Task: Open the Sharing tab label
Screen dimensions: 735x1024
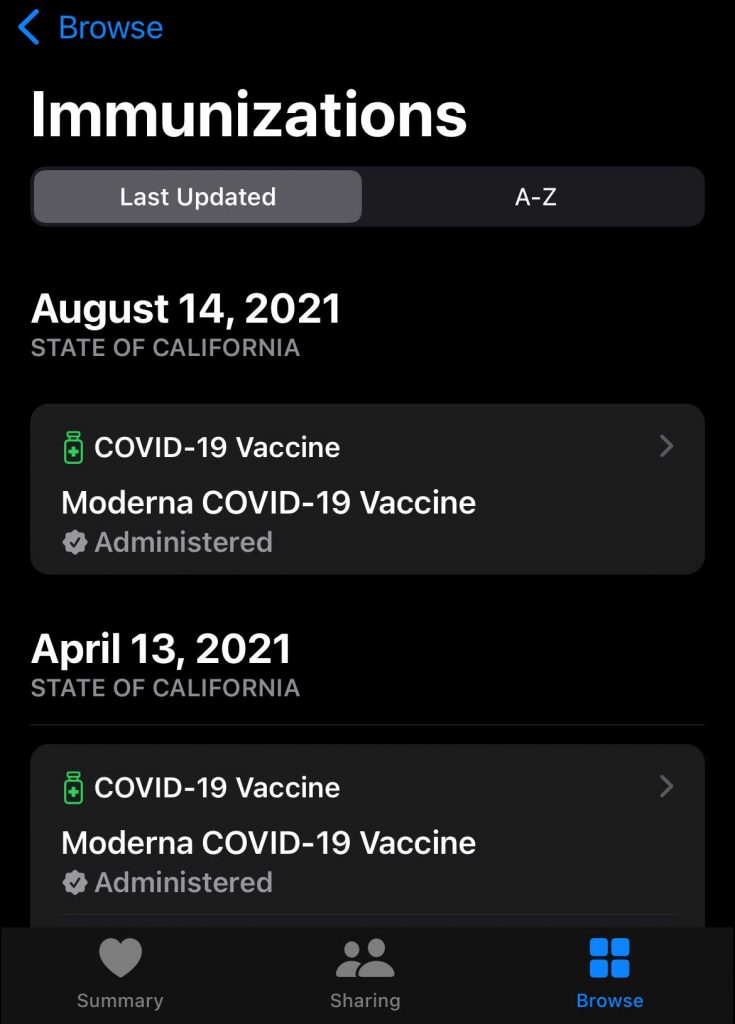Action: click(365, 1000)
